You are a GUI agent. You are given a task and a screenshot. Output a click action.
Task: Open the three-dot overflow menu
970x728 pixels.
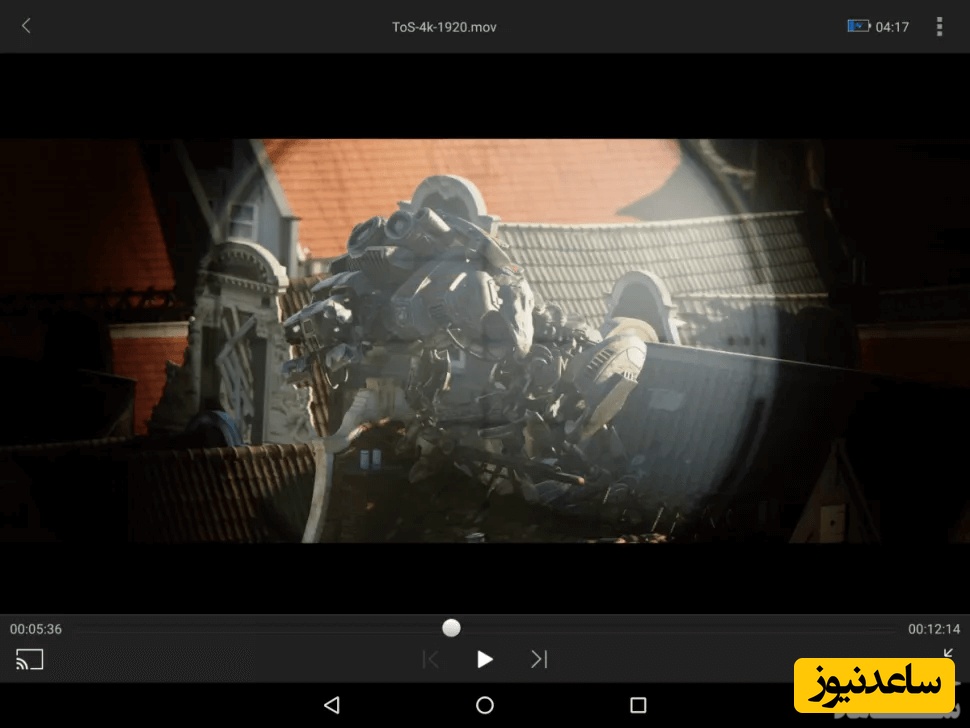(x=938, y=27)
